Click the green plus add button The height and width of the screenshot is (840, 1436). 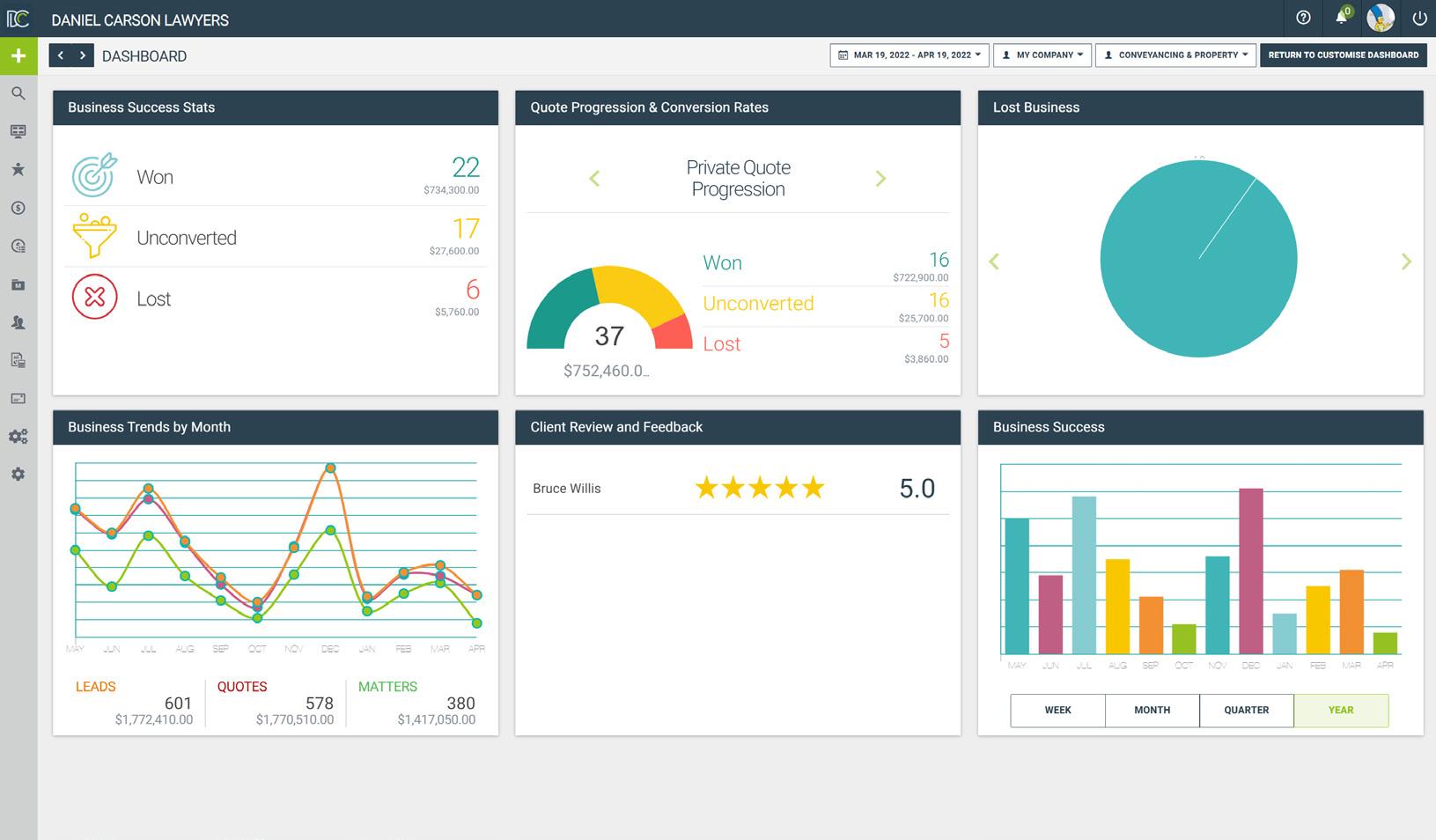18,55
